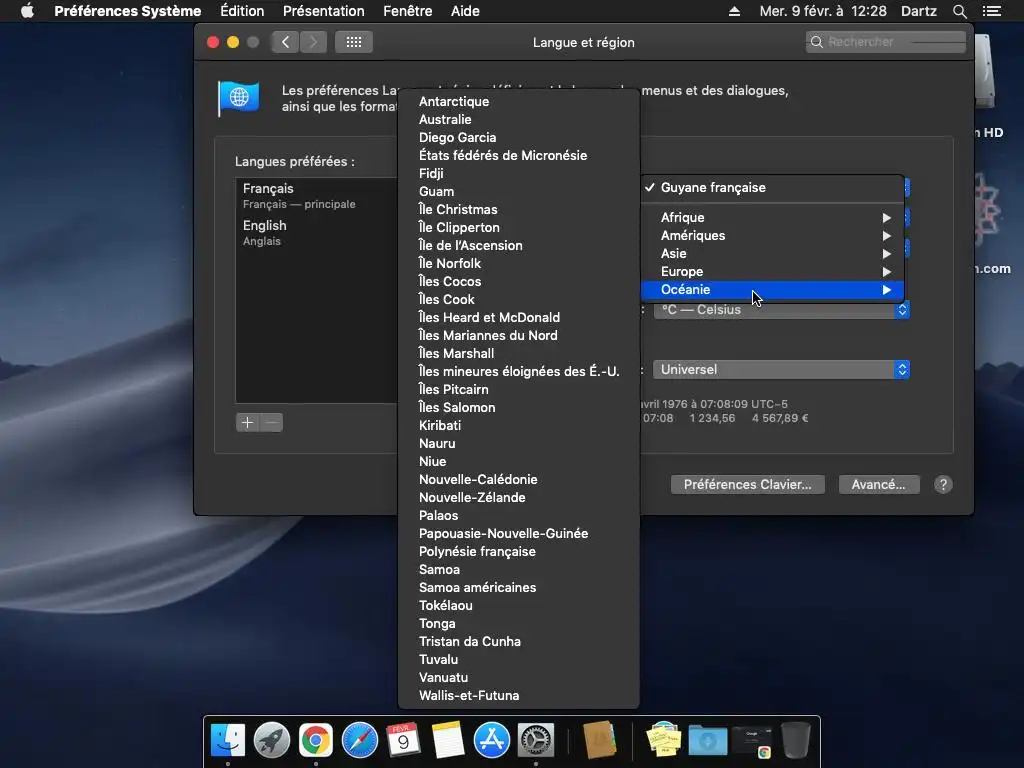Select Île Christmas in the list
Viewport: 1024px width, 768px height.
tap(519, 210)
